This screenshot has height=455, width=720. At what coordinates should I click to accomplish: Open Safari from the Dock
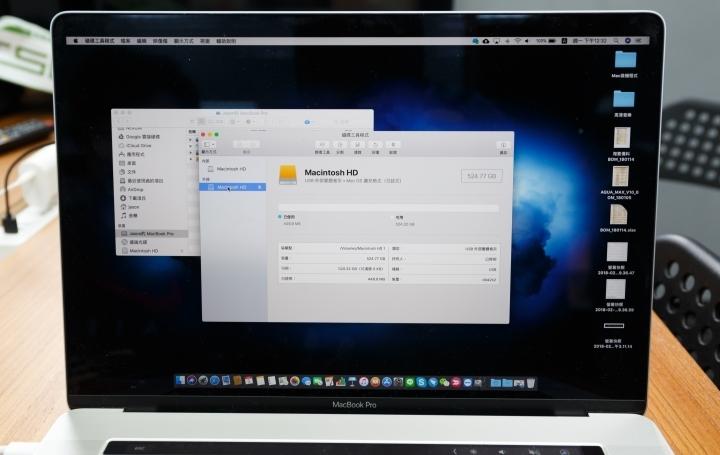(x=214, y=380)
